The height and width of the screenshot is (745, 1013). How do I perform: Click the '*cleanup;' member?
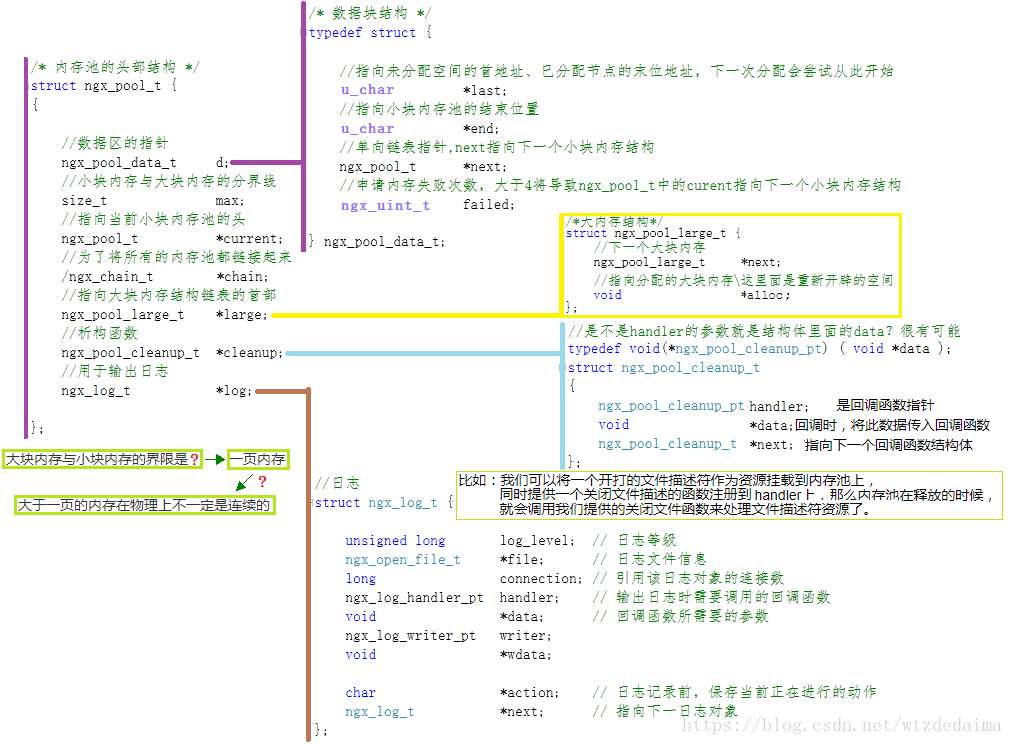coord(249,353)
